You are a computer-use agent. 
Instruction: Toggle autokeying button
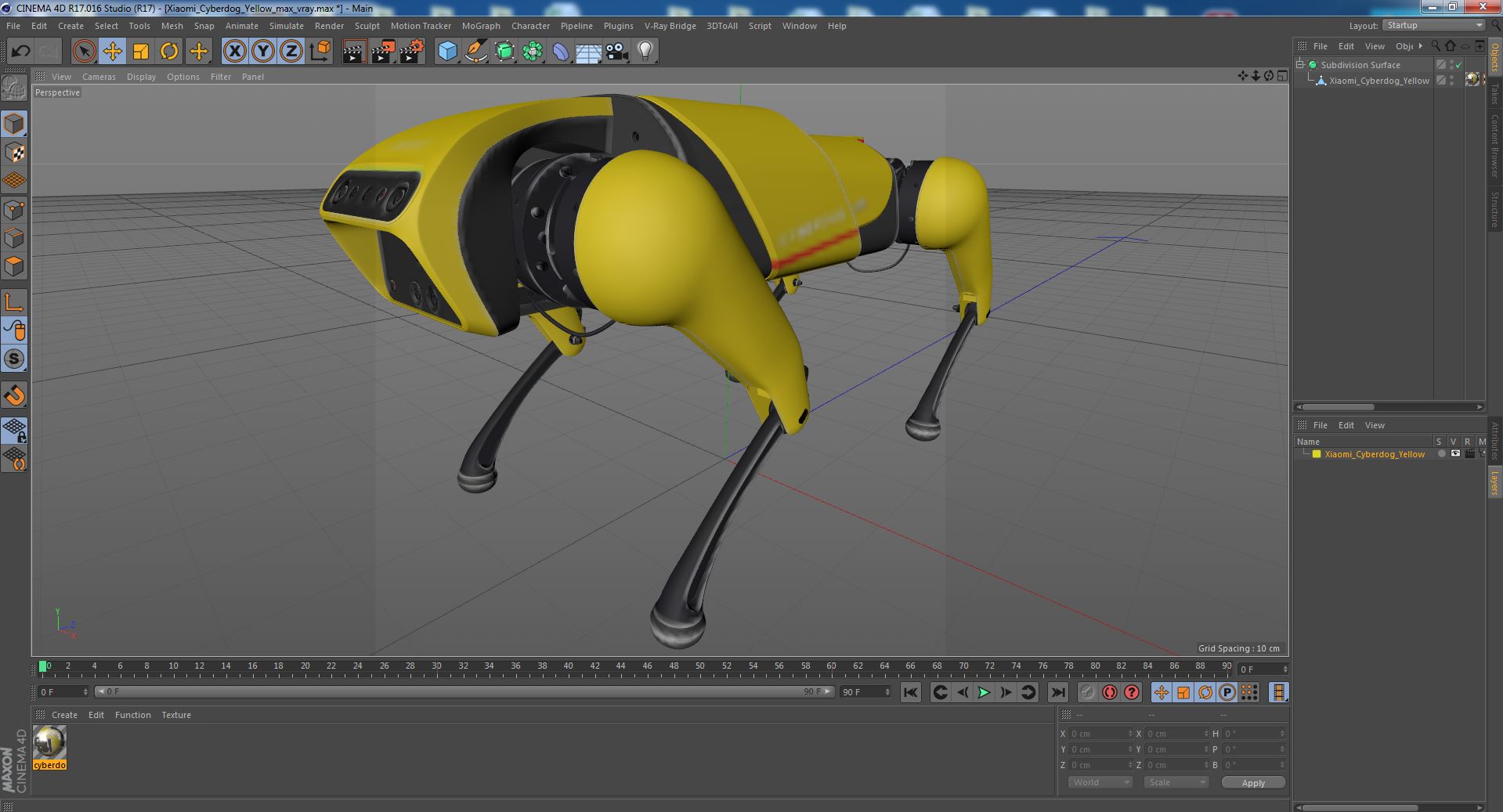click(1110, 692)
